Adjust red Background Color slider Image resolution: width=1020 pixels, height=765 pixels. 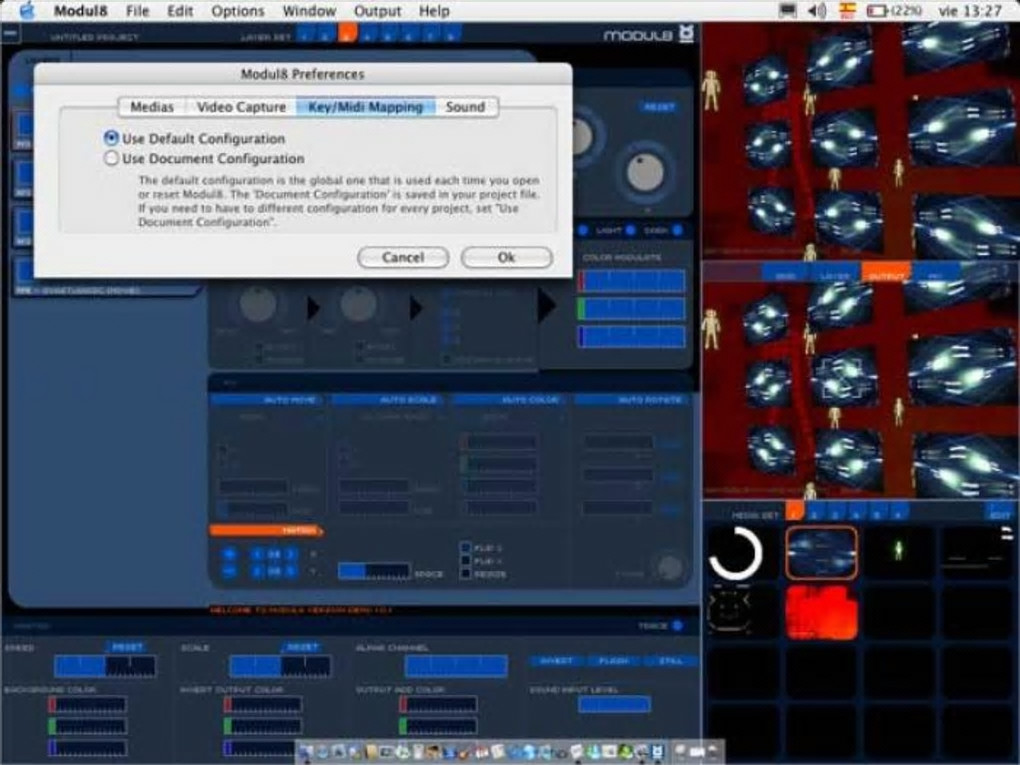[88, 705]
